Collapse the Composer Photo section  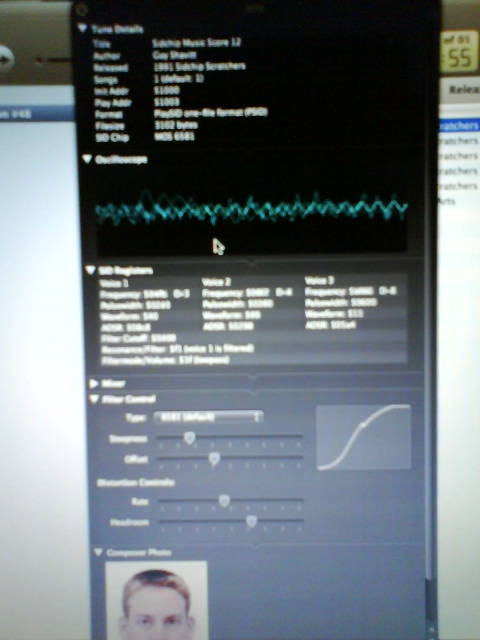tap(98, 552)
